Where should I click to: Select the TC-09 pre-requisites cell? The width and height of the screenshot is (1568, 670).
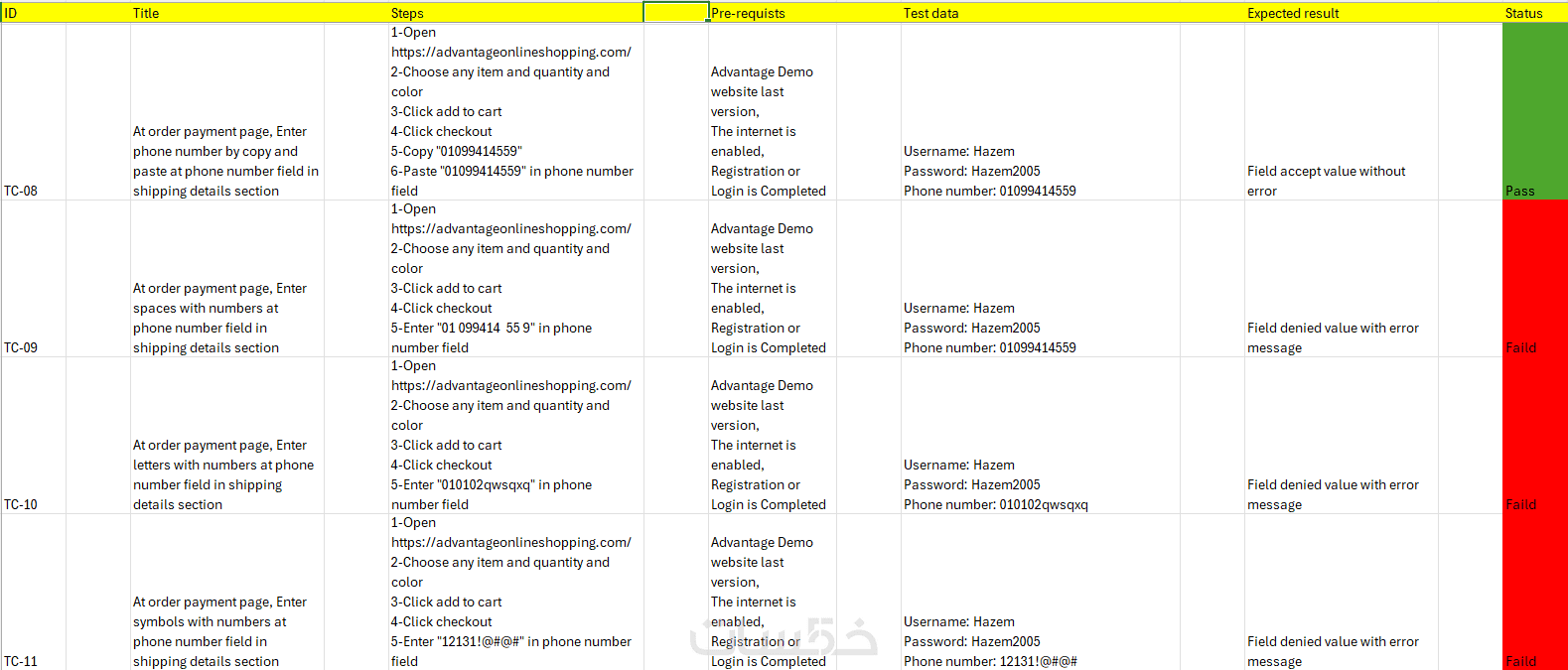[772, 279]
